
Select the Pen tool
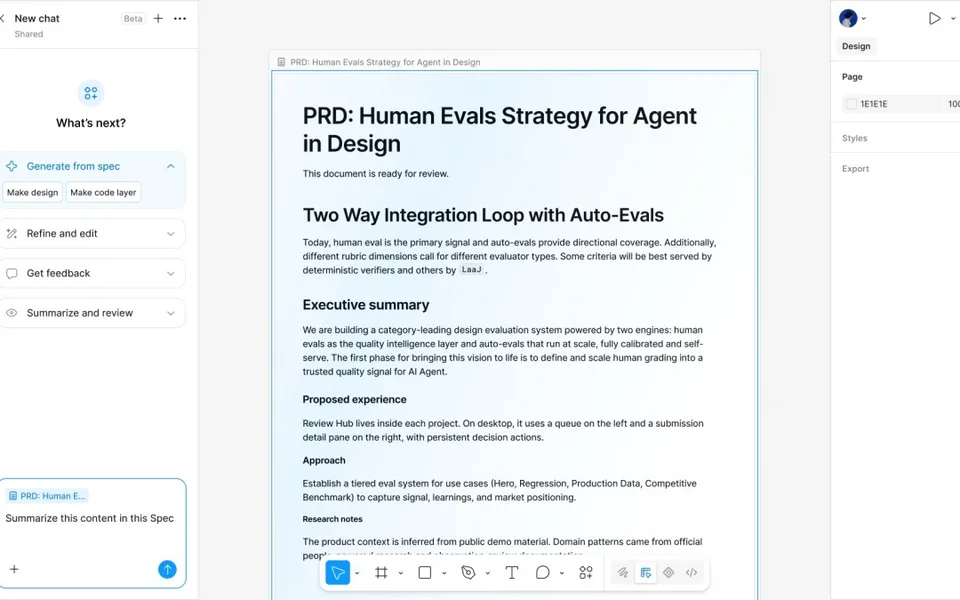tap(468, 572)
